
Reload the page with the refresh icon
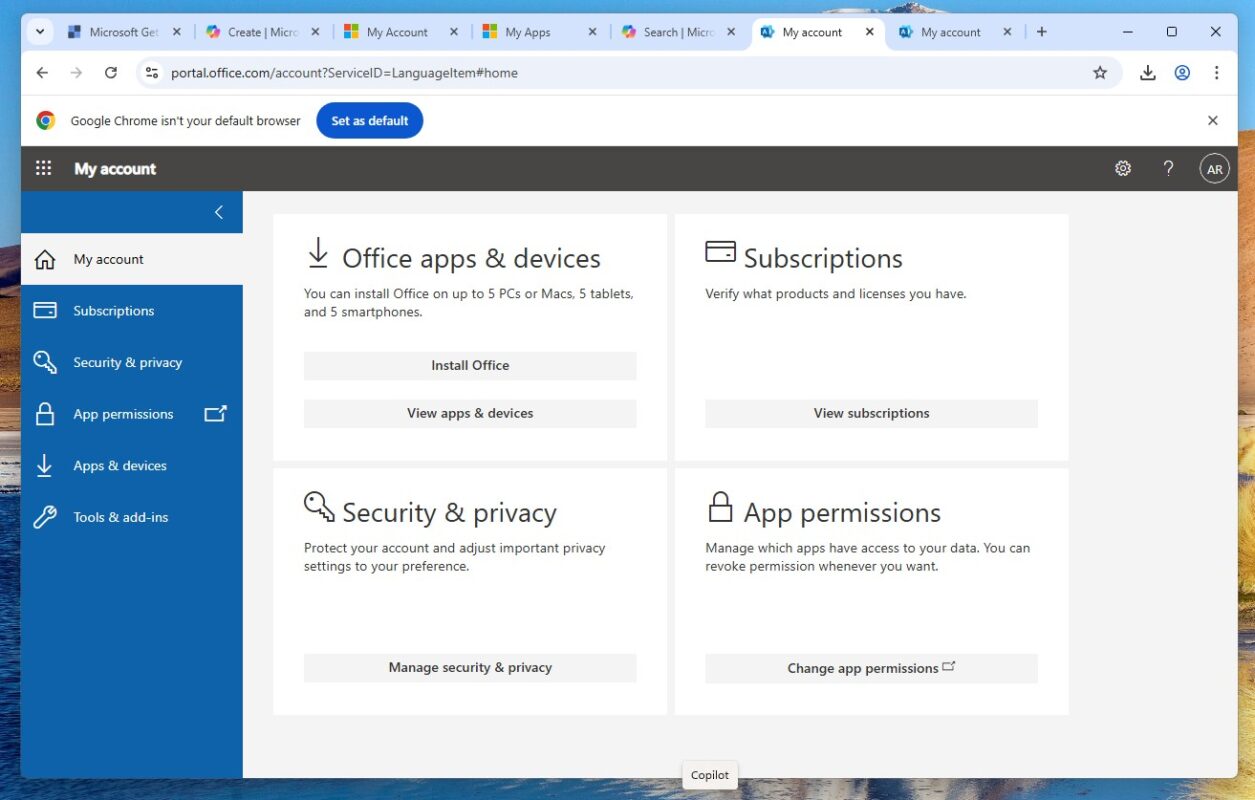(x=111, y=73)
